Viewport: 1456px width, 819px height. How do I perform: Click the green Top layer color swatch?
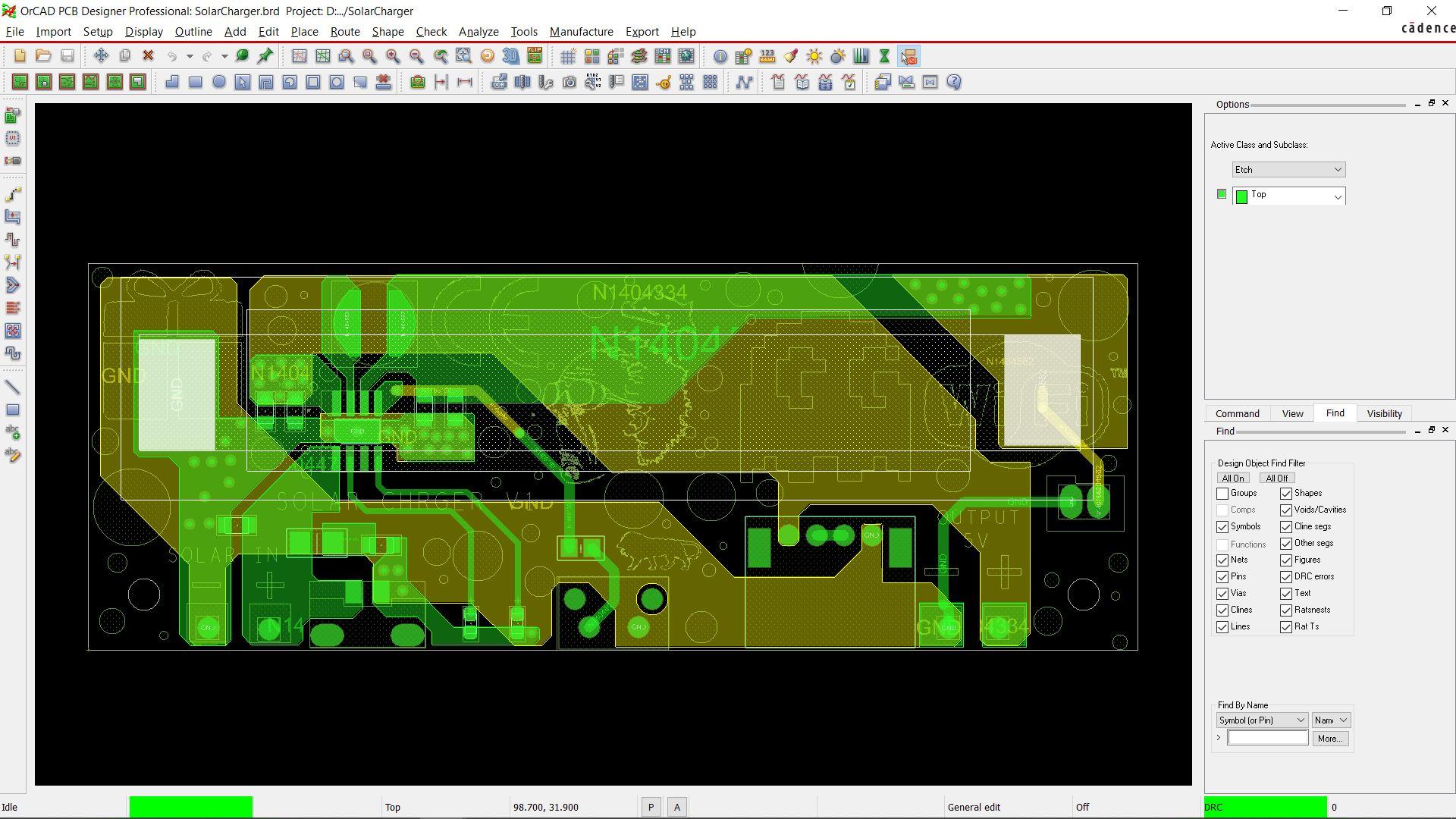click(x=1241, y=197)
